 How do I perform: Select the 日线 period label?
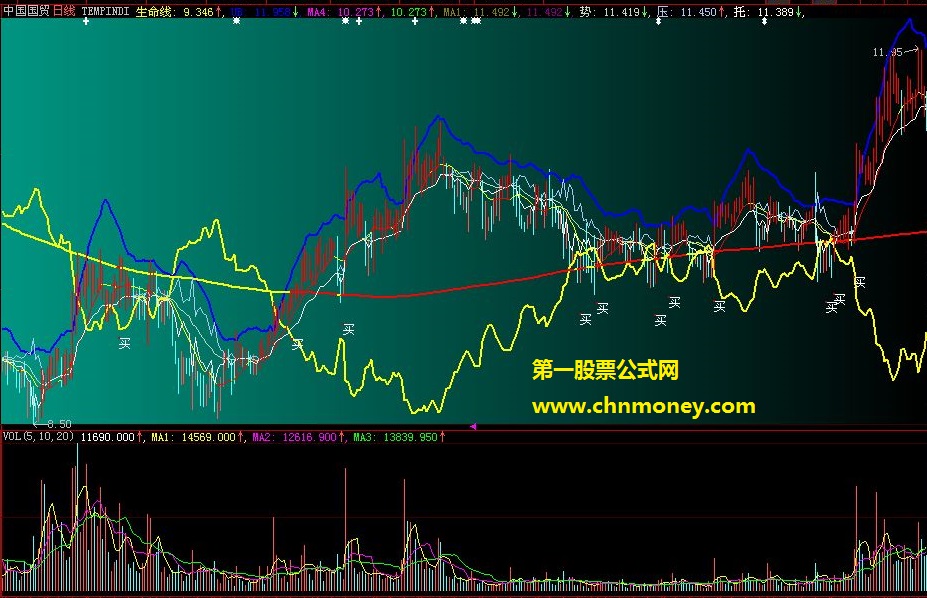[64, 11]
